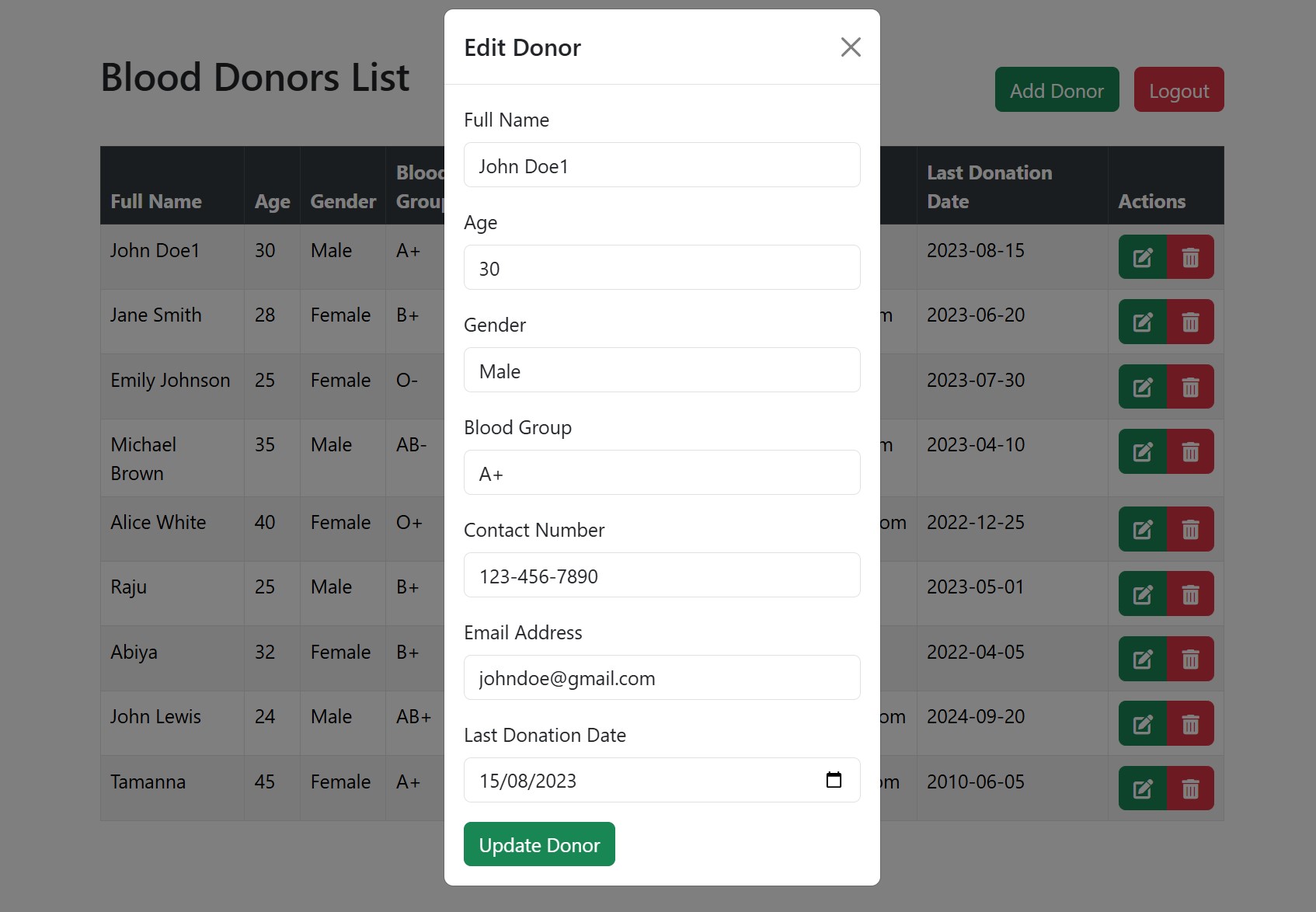The width and height of the screenshot is (1316, 912).
Task: Click the Last Donation Date value
Action: click(528, 781)
